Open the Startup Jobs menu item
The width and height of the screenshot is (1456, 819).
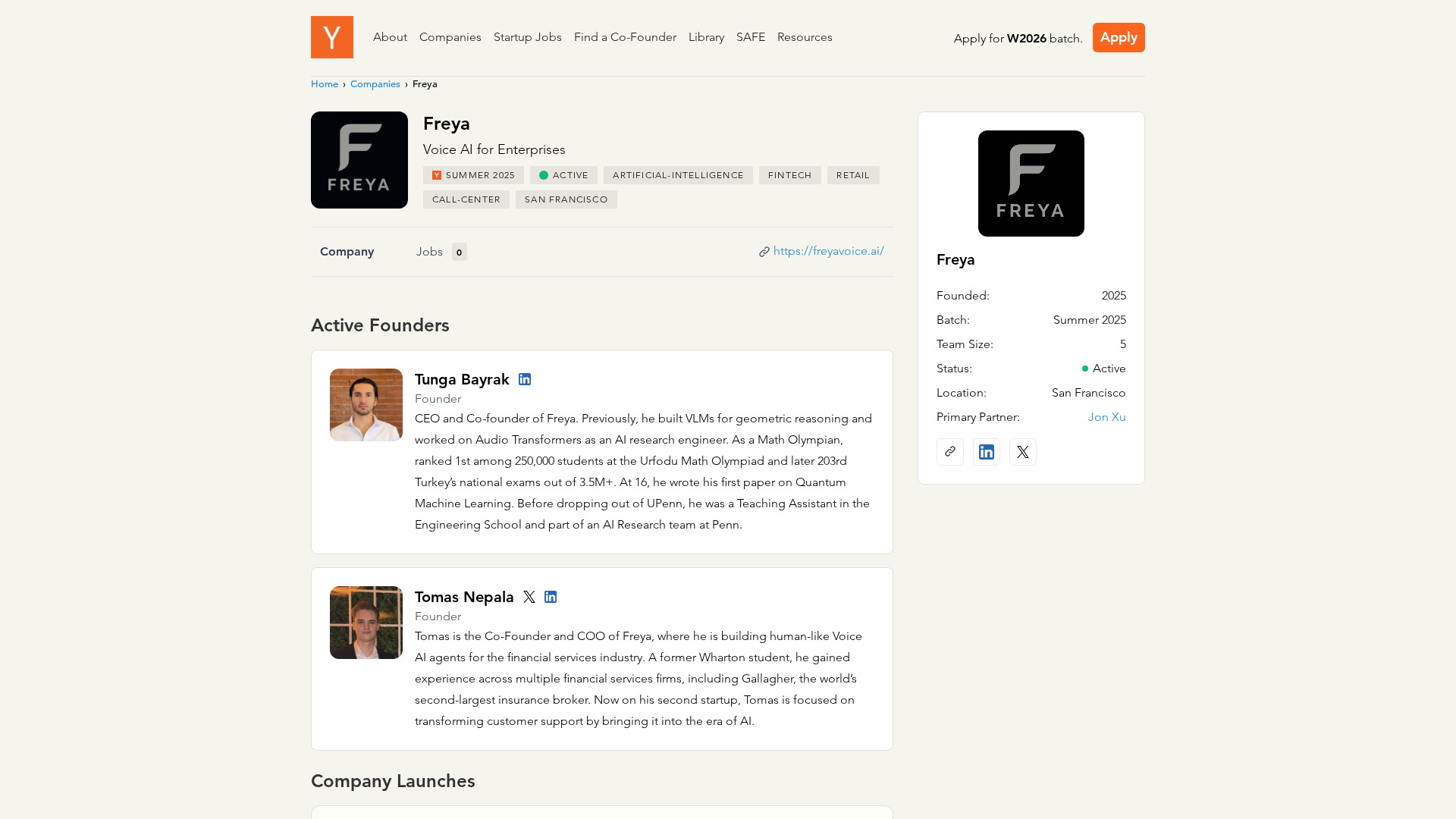[x=527, y=37]
